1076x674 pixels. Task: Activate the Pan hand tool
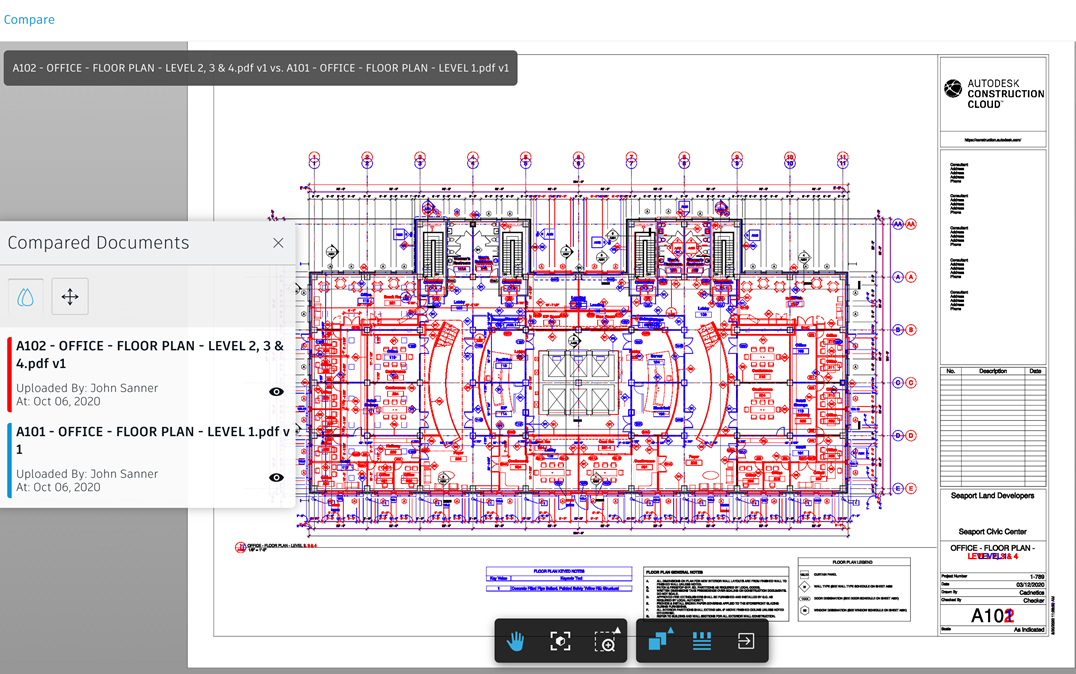pos(515,642)
